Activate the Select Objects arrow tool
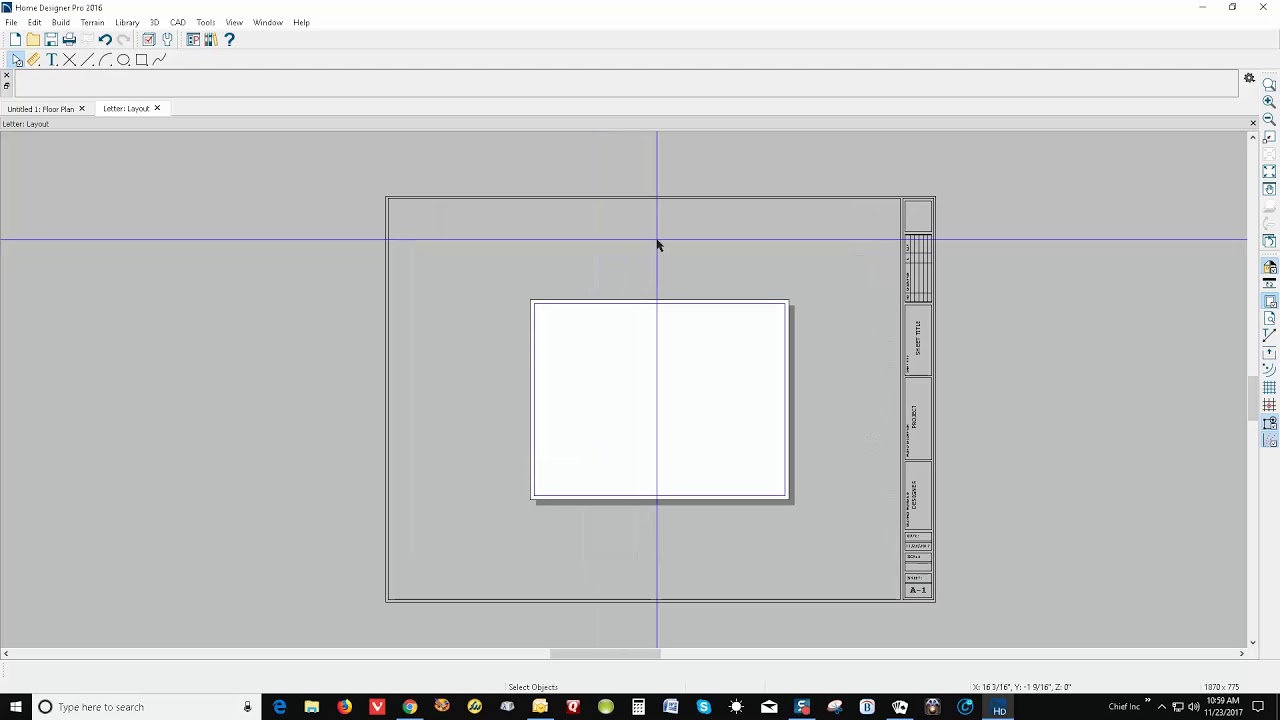 (x=16, y=60)
